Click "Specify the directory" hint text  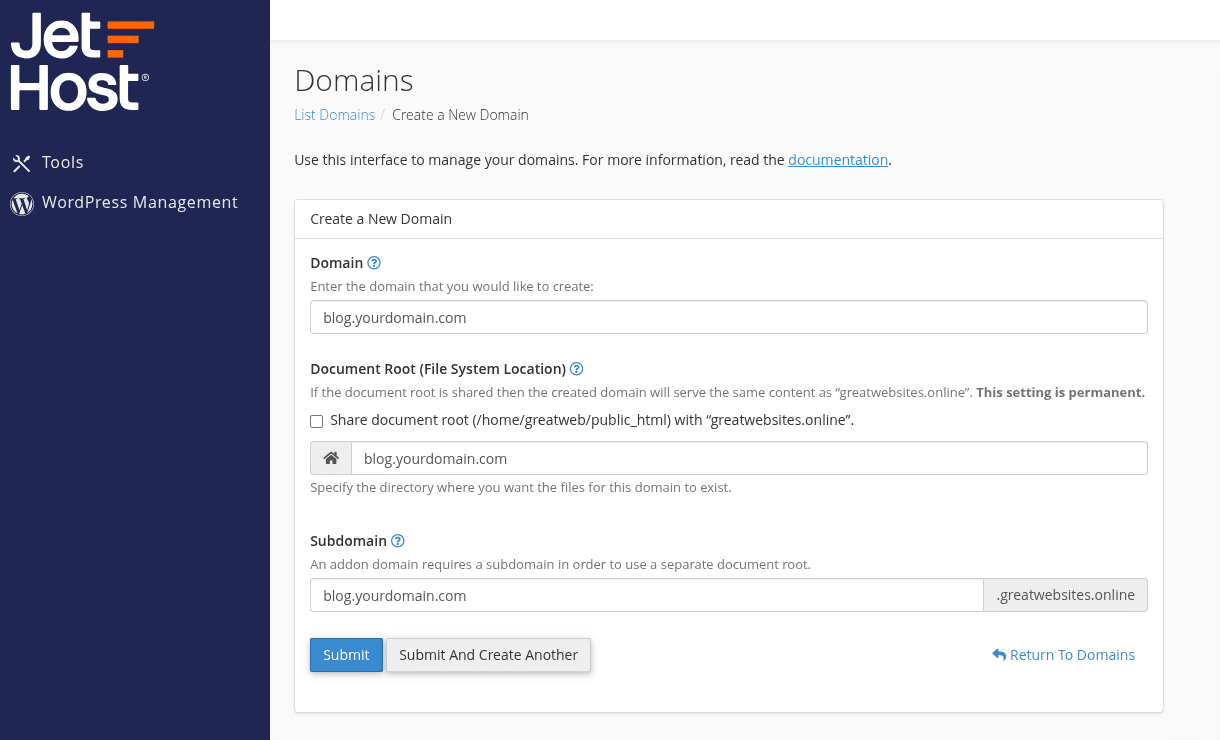521,488
